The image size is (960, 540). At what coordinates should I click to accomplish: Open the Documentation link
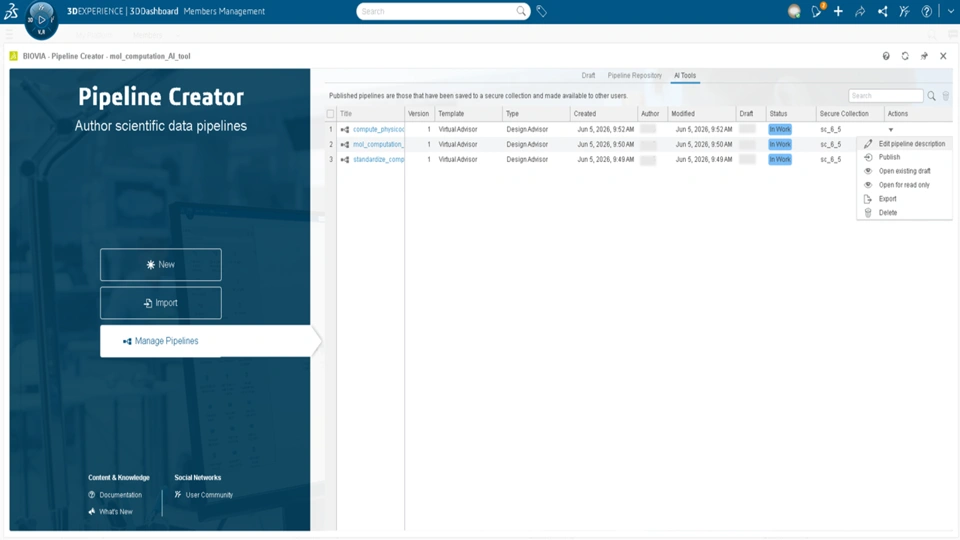(x=120, y=495)
